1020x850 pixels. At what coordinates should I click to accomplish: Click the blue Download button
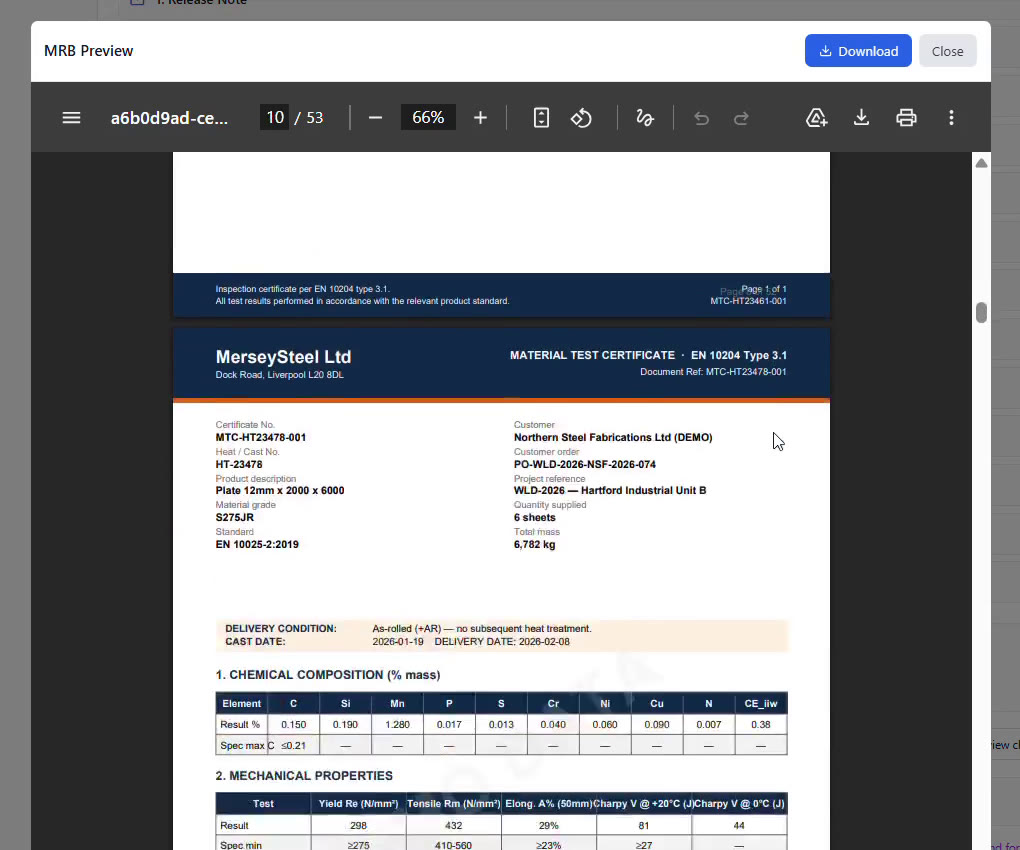point(858,51)
